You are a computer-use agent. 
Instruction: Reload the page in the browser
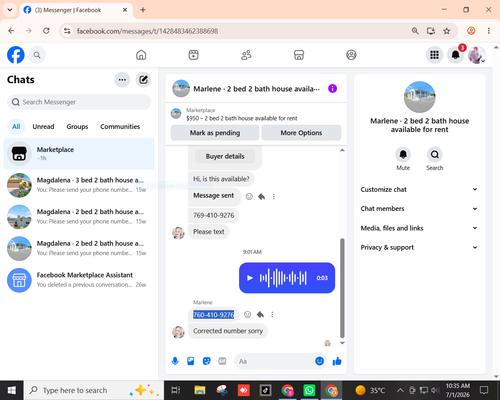coord(46,31)
